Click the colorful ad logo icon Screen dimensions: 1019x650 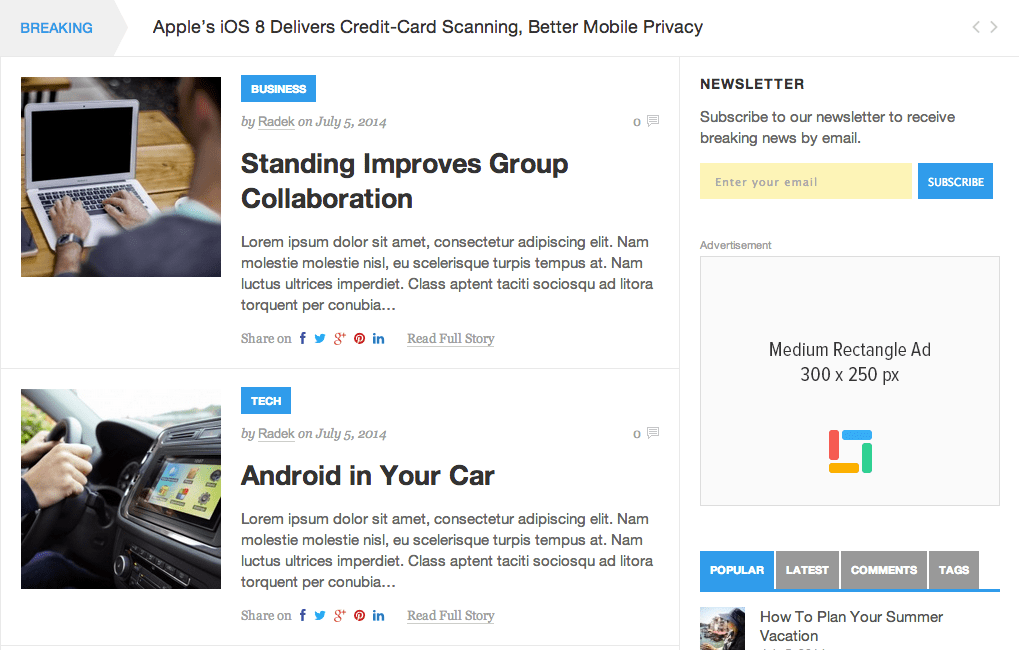click(x=850, y=451)
